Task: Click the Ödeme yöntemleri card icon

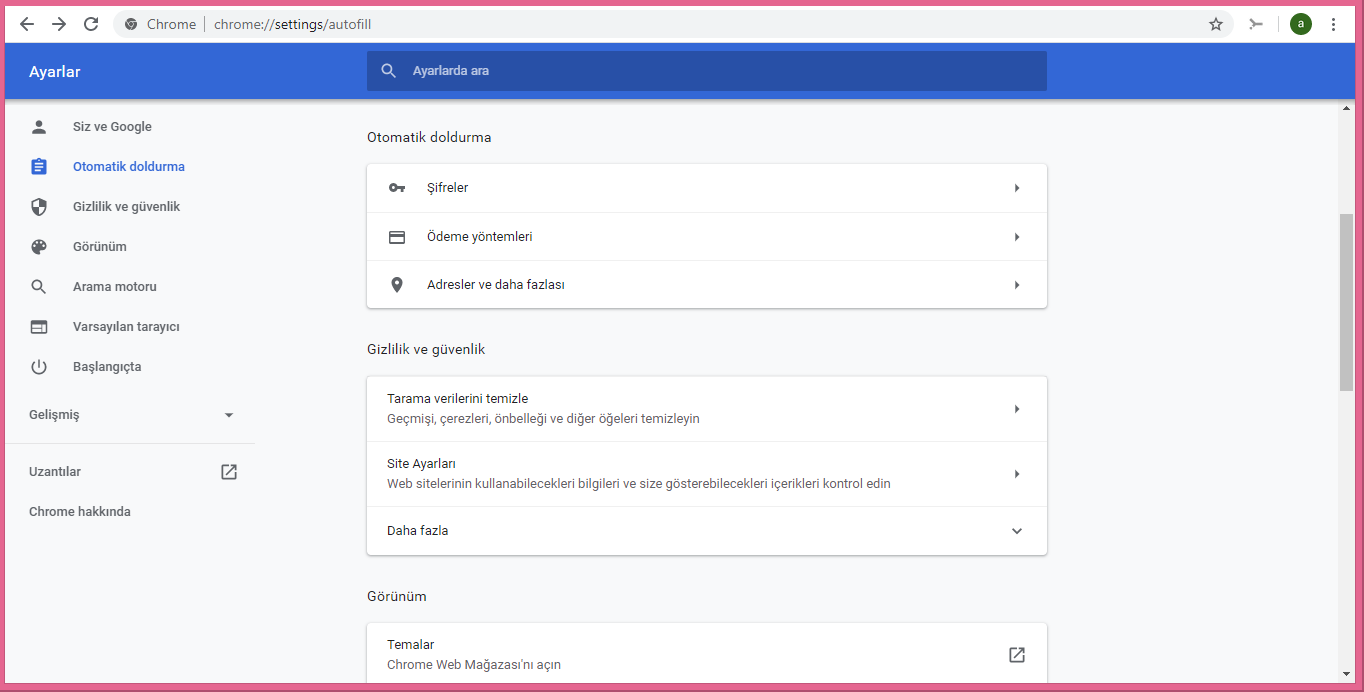Action: pyautogui.click(x=397, y=236)
